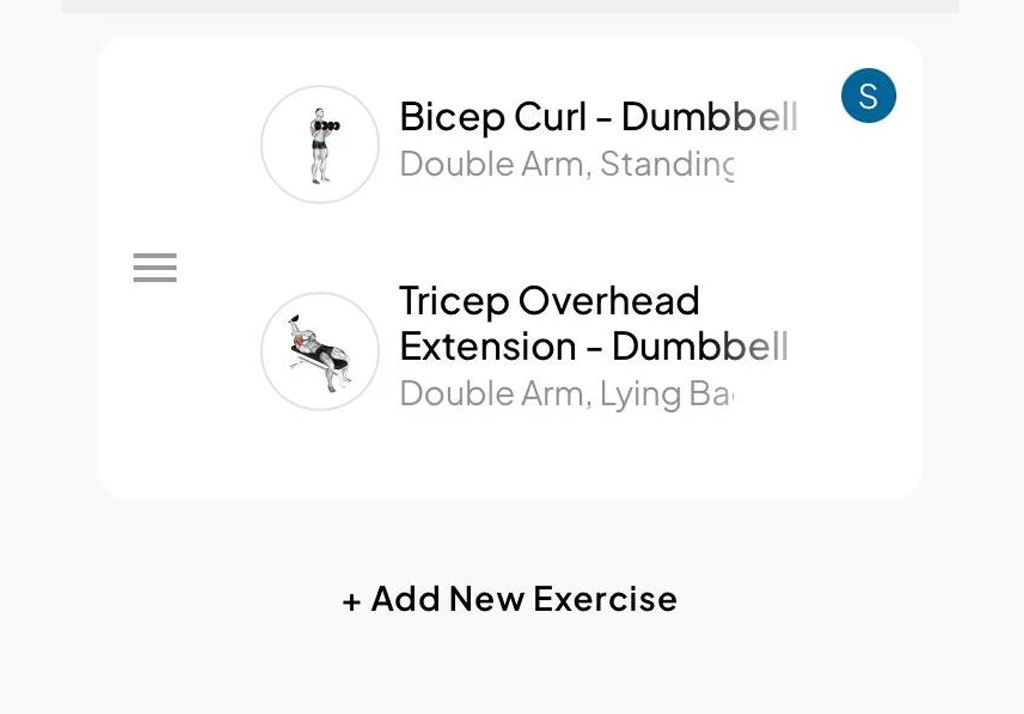Screen dimensions: 1024x714
Task: Click the Double Arm, Standing subtitle
Action: tap(566, 164)
